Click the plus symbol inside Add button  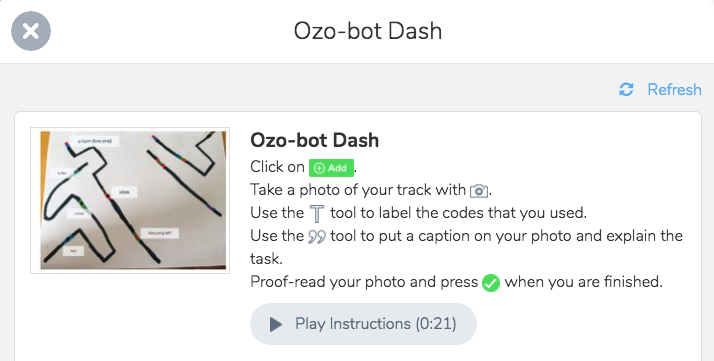[320, 168]
